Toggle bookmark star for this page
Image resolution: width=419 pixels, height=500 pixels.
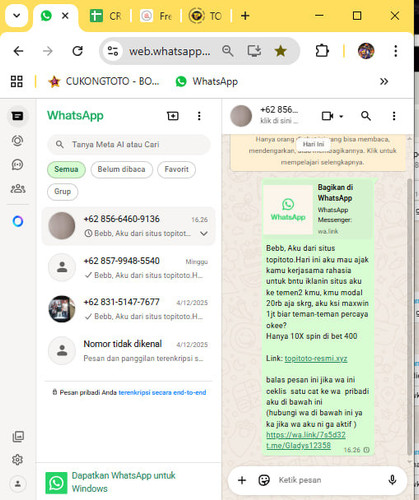click(x=280, y=51)
